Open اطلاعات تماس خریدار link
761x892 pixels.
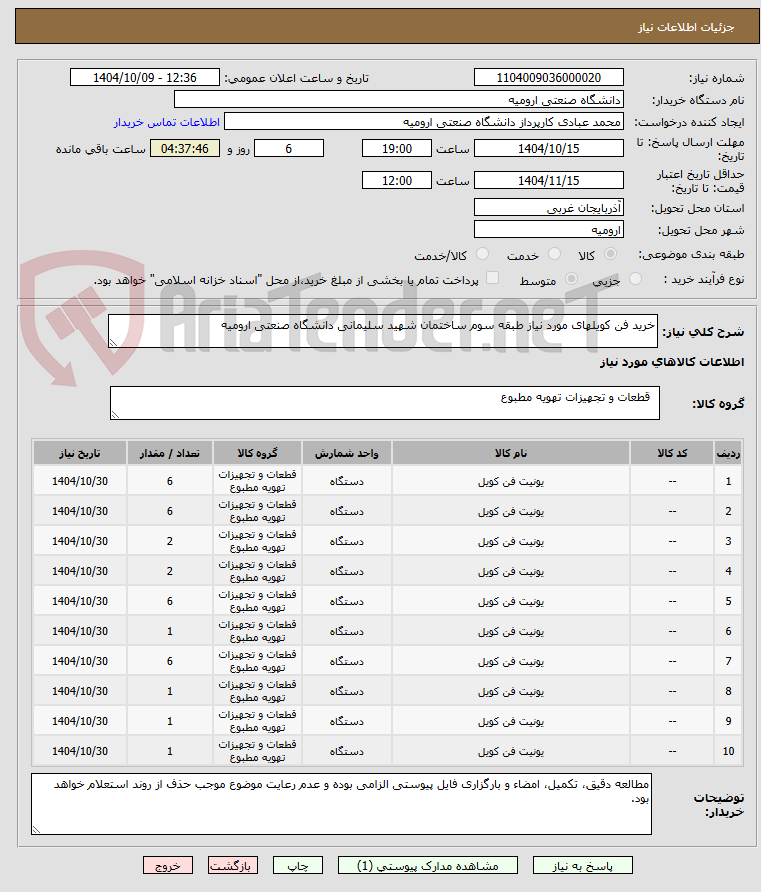coord(167,122)
